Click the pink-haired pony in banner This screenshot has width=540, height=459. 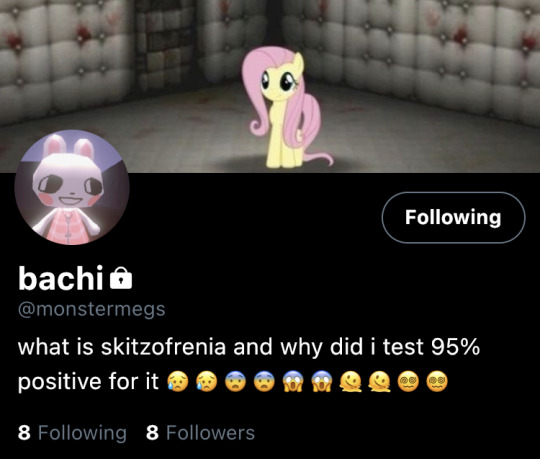point(287,107)
